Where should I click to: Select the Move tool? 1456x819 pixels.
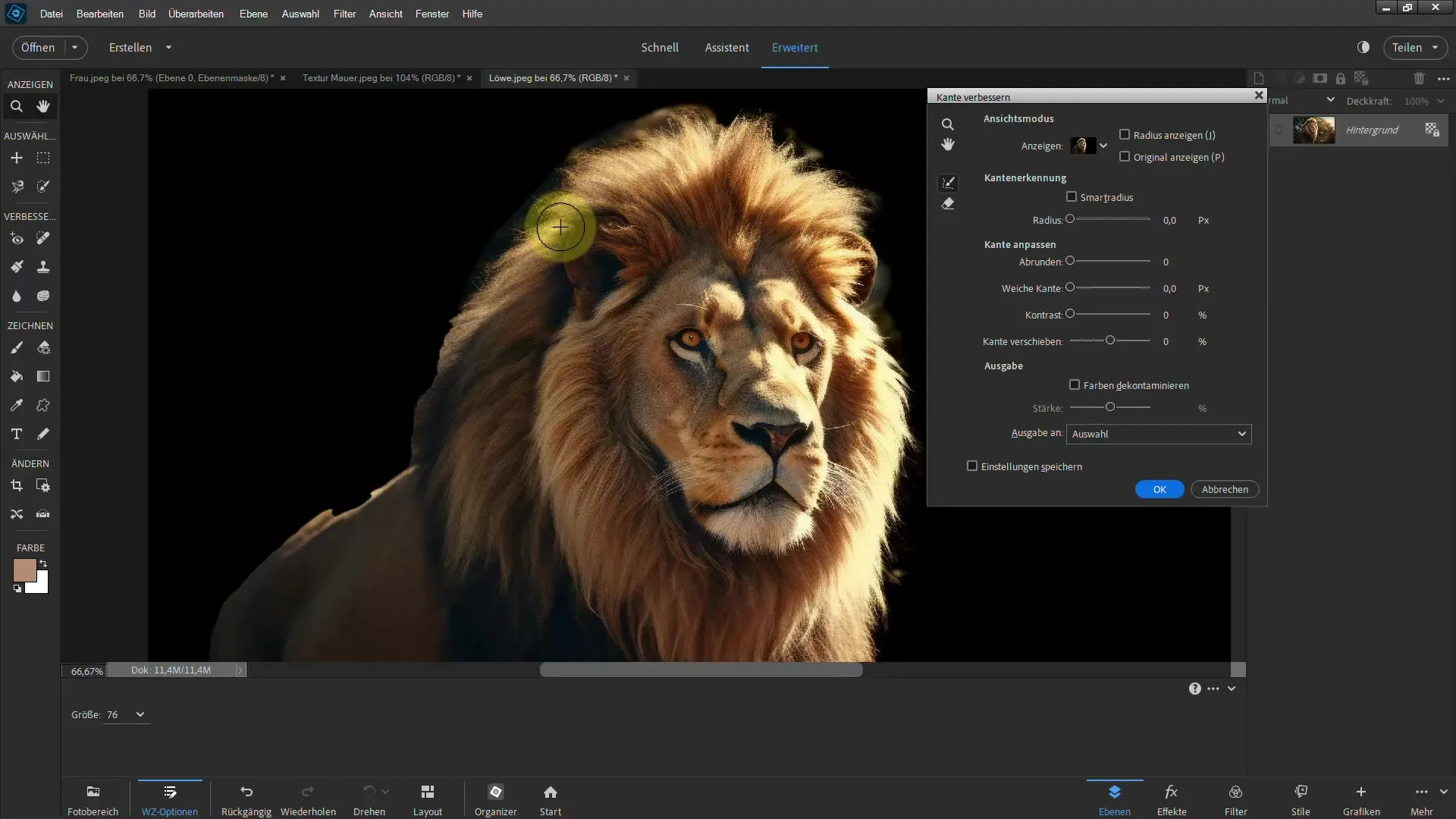pyautogui.click(x=17, y=158)
